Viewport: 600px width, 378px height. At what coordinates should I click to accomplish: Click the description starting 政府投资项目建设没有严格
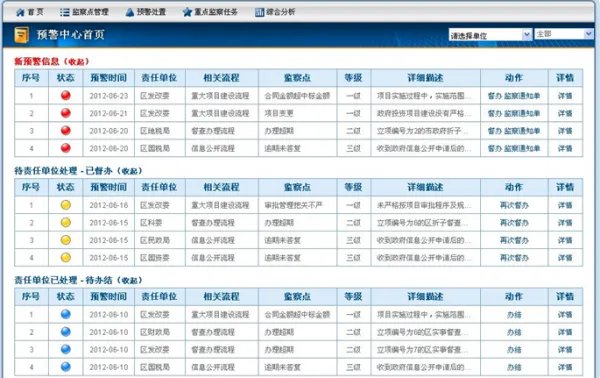[424, 113]
